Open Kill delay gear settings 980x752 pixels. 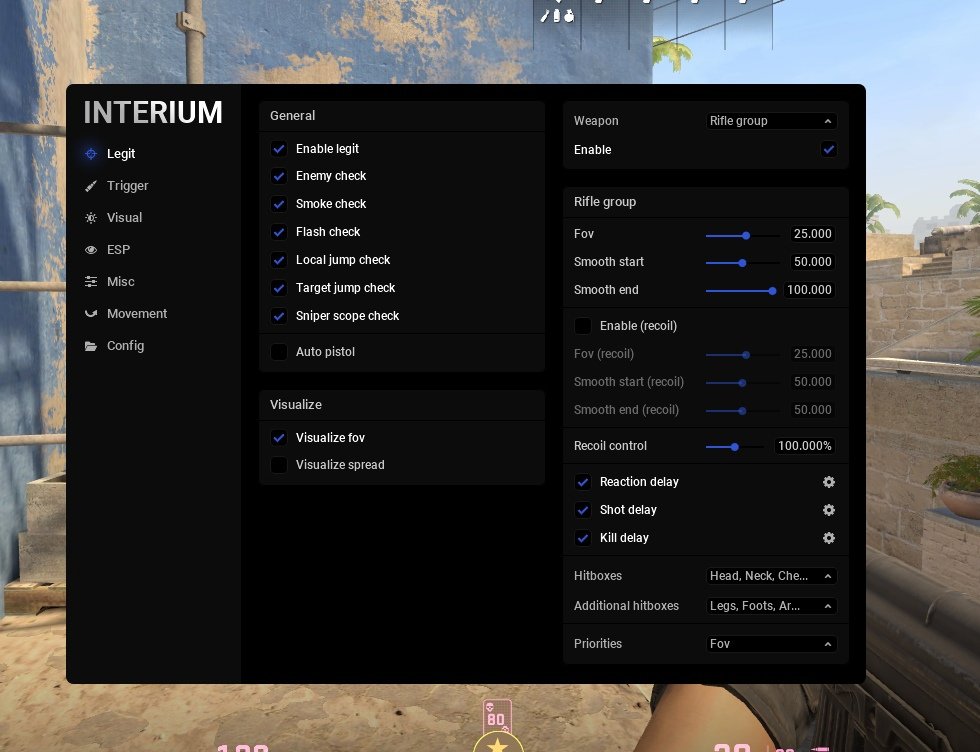pyautogui.click(x=829, y=538)
